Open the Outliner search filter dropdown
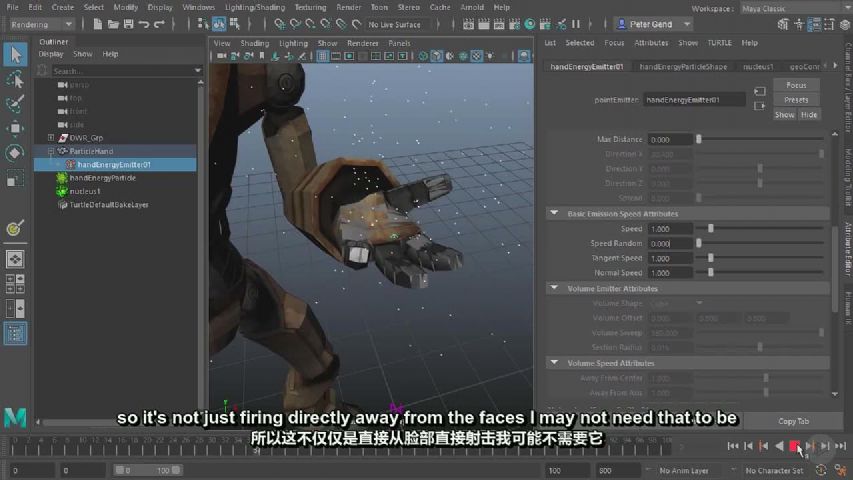Screen dimensions: 853x480 click(x=197, y=70)
